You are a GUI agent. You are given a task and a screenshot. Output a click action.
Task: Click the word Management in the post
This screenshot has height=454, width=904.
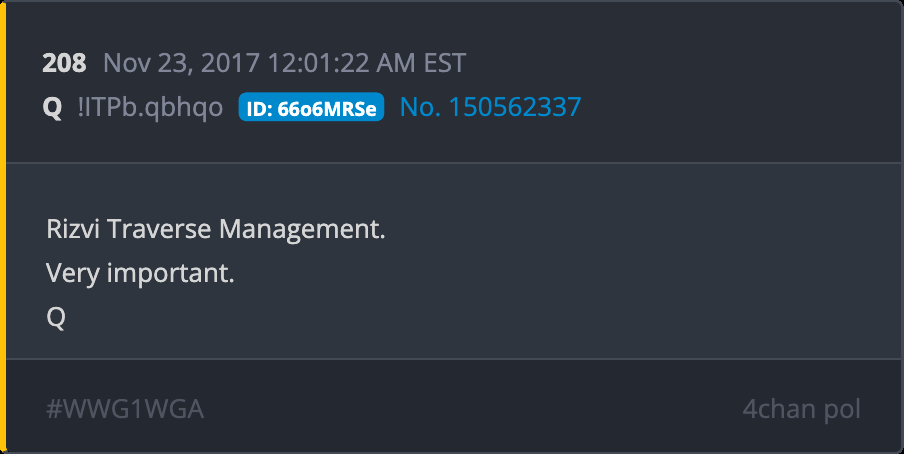(302, 230)
